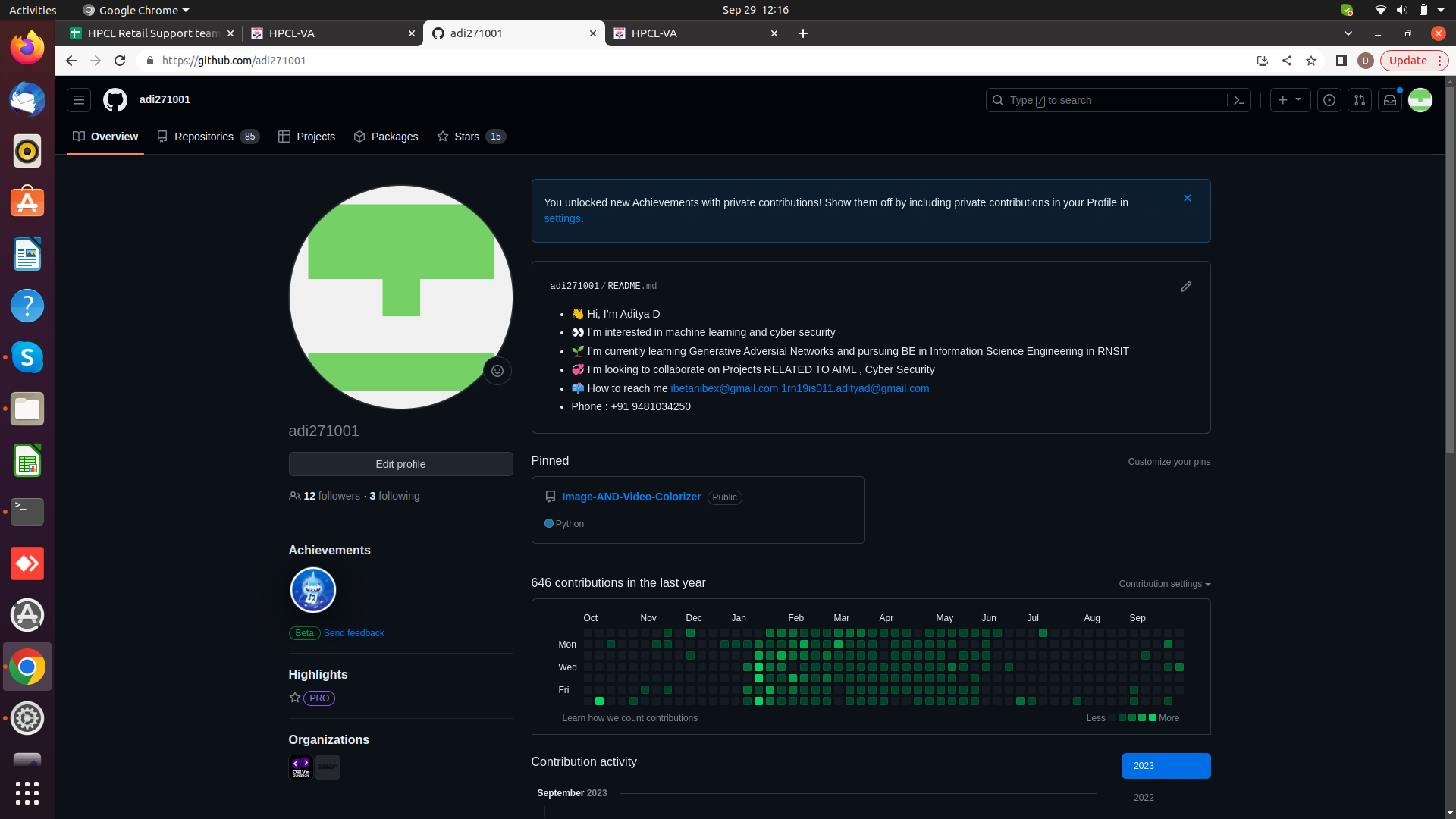
Task: View pull requests via the toolbar icon
Action: point(1359,100)
